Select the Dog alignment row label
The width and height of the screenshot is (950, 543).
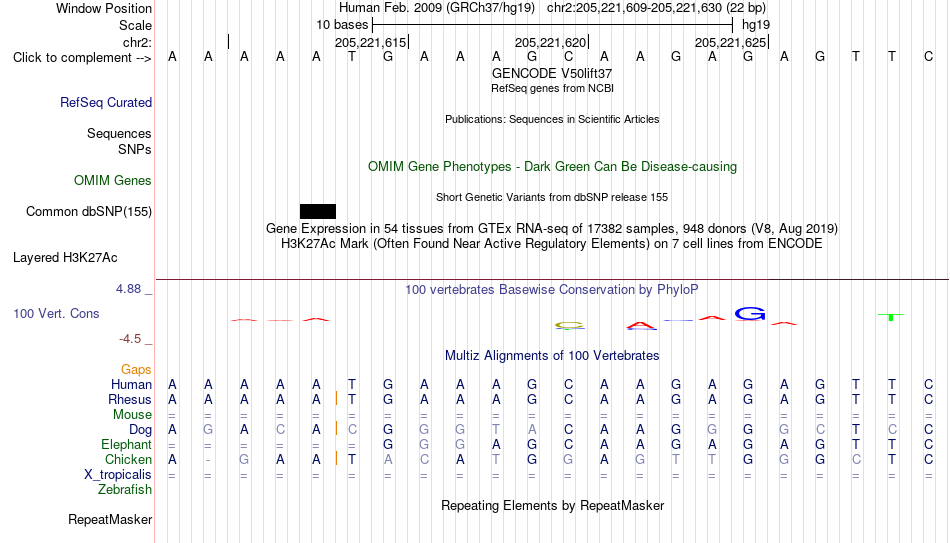point(141,430)
